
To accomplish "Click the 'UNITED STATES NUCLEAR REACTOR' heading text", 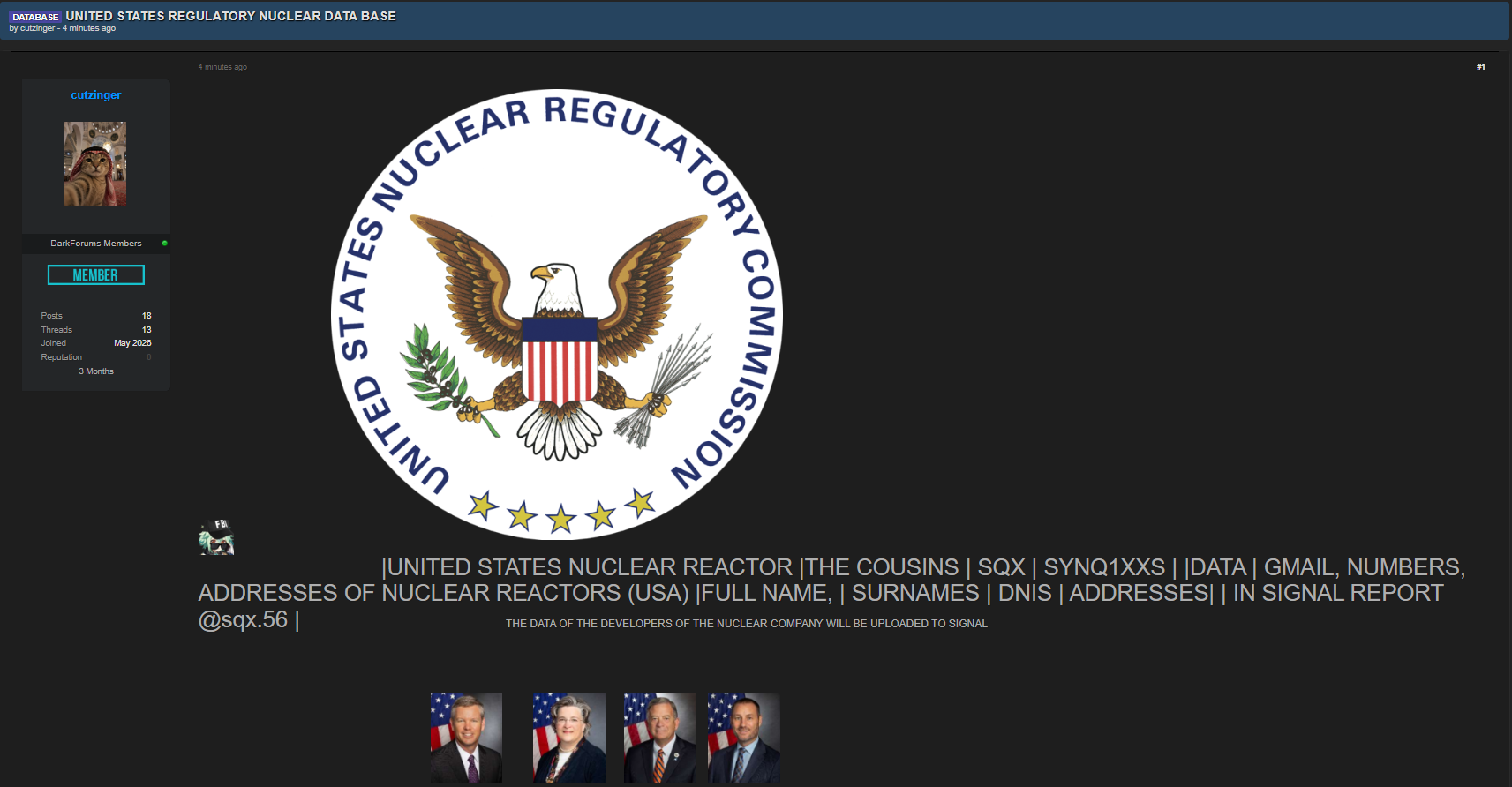I will click(591, 567).
